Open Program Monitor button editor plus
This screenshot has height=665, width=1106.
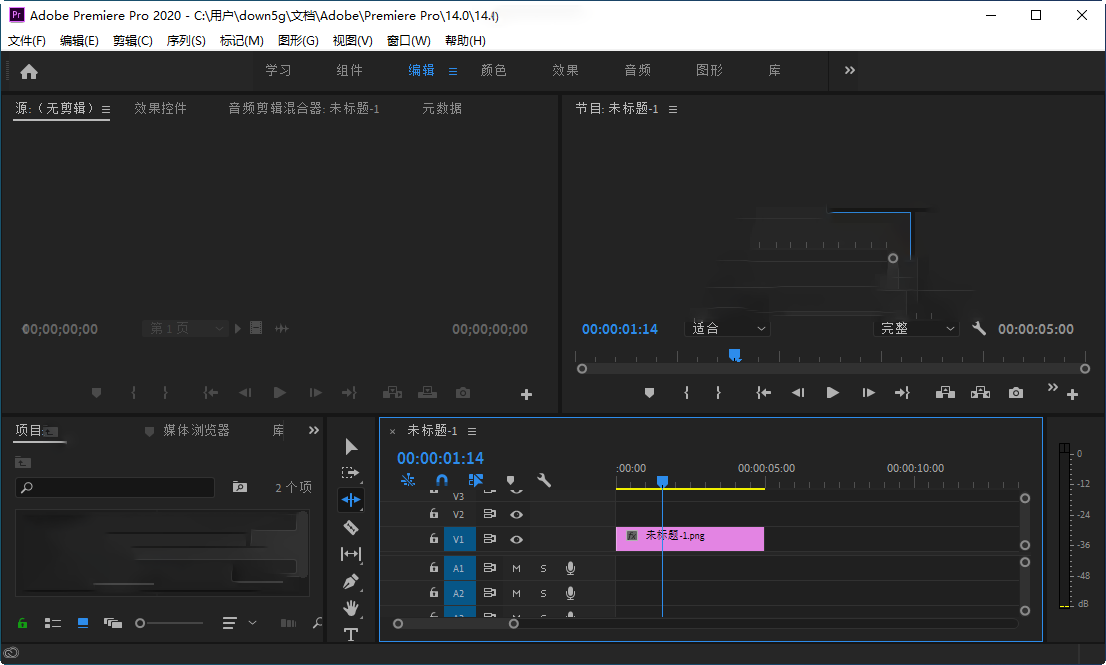pos(1072,395)
